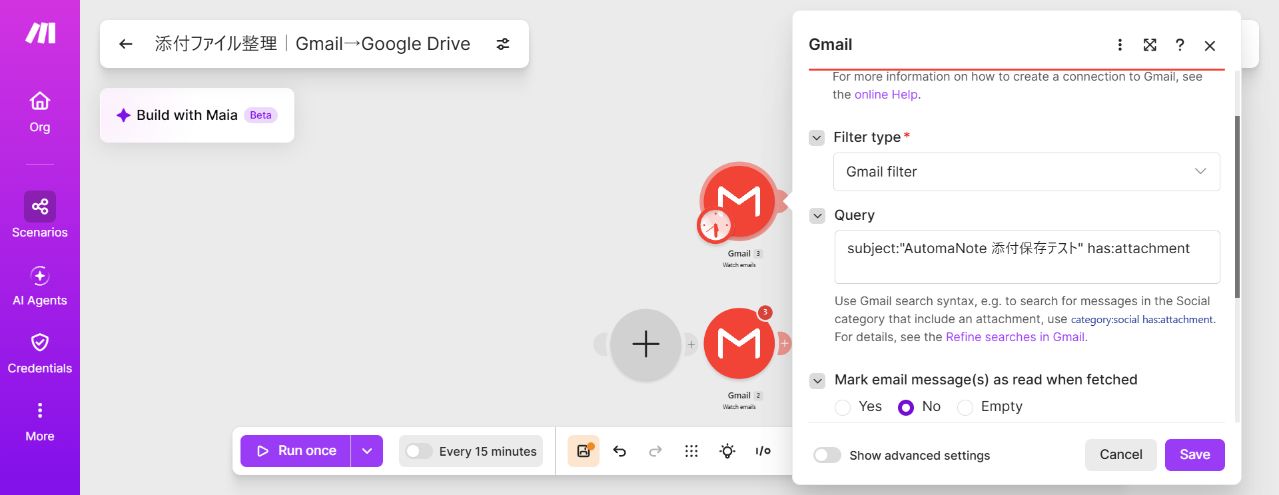Open the Org home page
Screen dimensions: 1279x495
pyautogui.click(x=40, y=112)
